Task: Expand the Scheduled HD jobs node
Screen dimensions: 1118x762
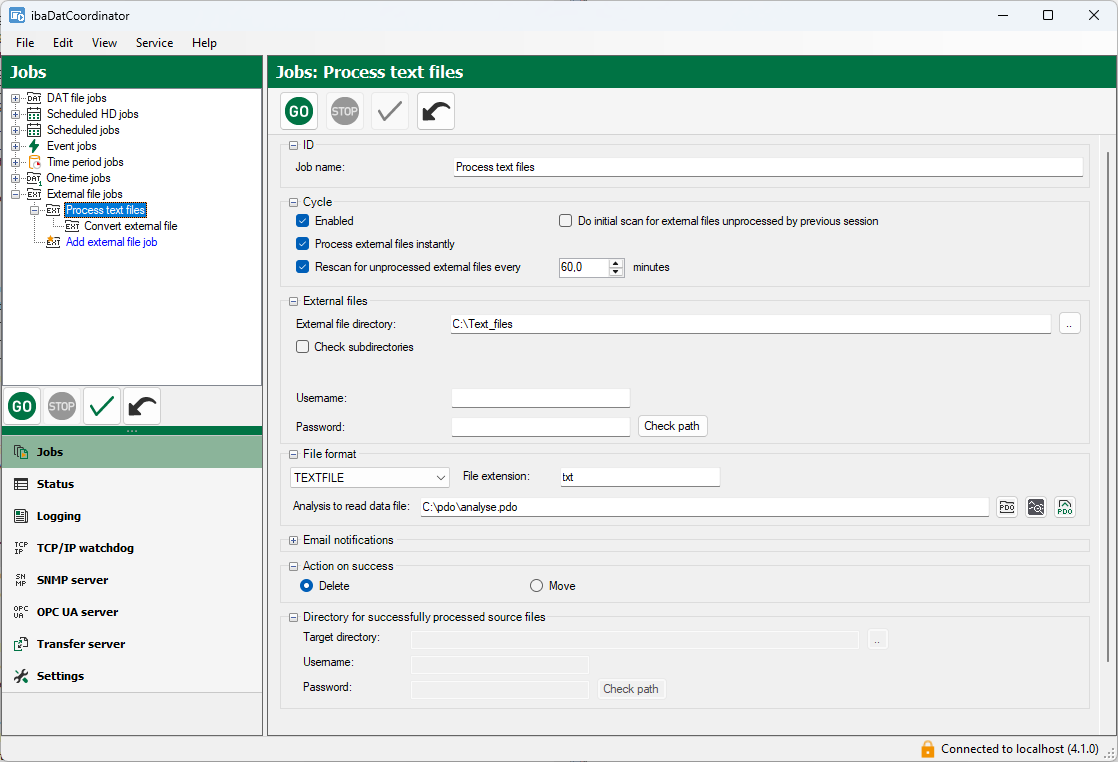Action: coord(16,114)
